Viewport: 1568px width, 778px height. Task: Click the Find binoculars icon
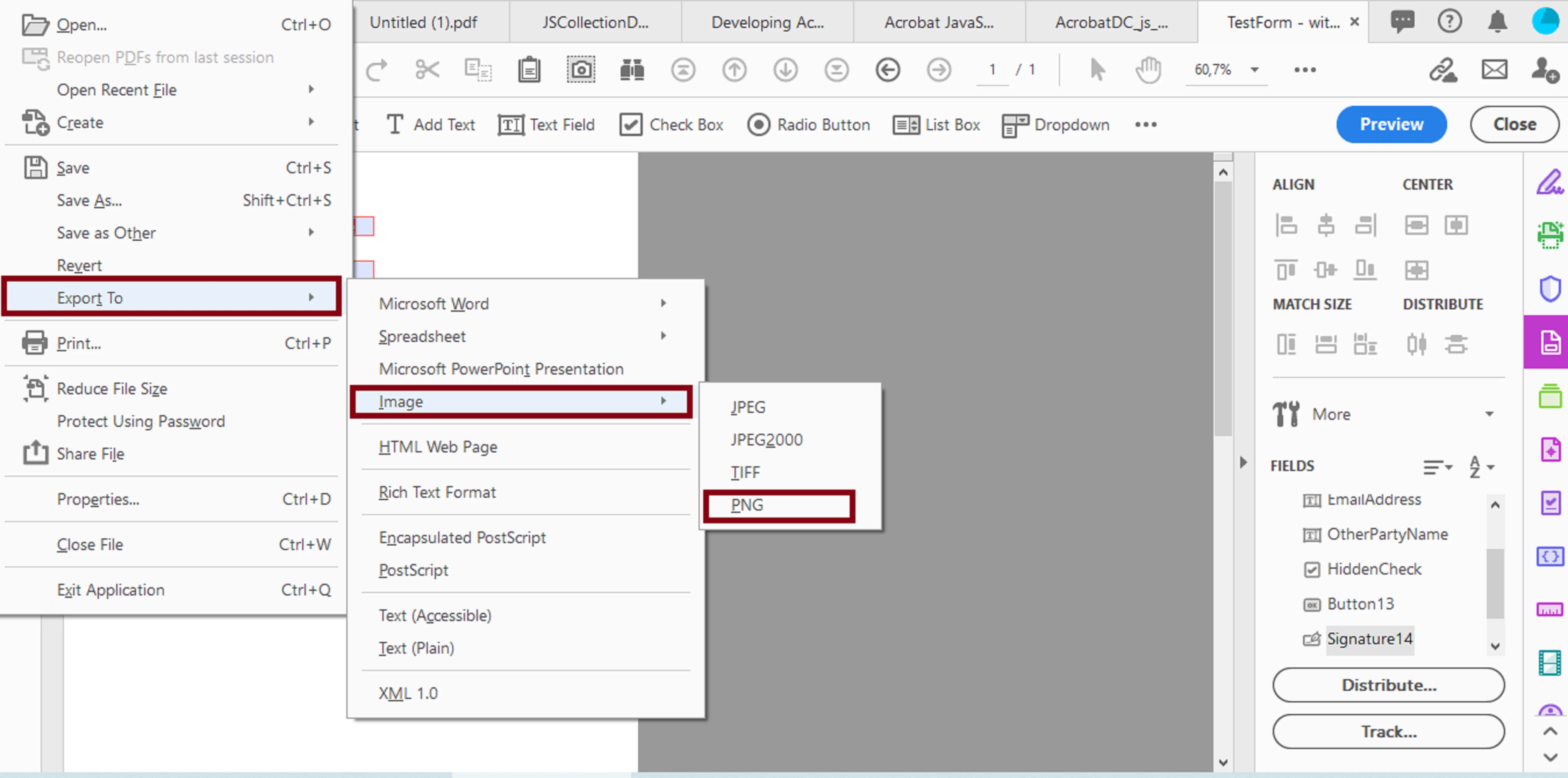click(632, 69)
